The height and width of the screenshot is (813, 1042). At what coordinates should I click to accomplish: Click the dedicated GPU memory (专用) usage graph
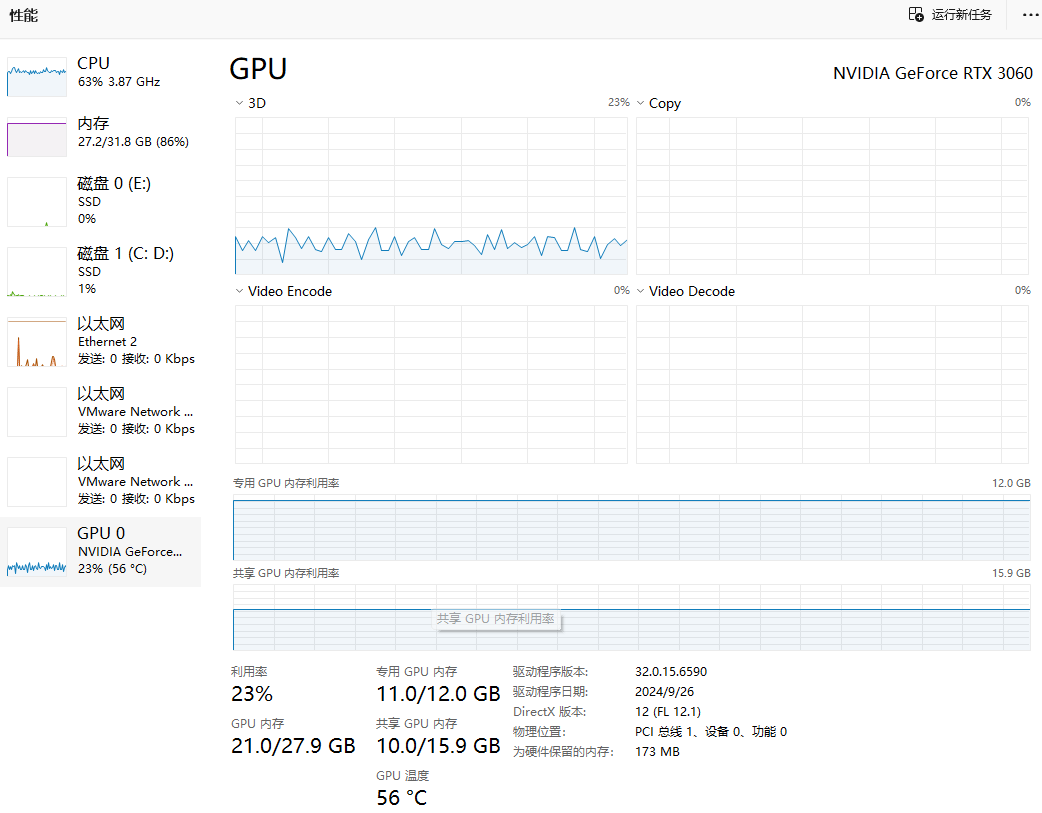pos(631,530)
